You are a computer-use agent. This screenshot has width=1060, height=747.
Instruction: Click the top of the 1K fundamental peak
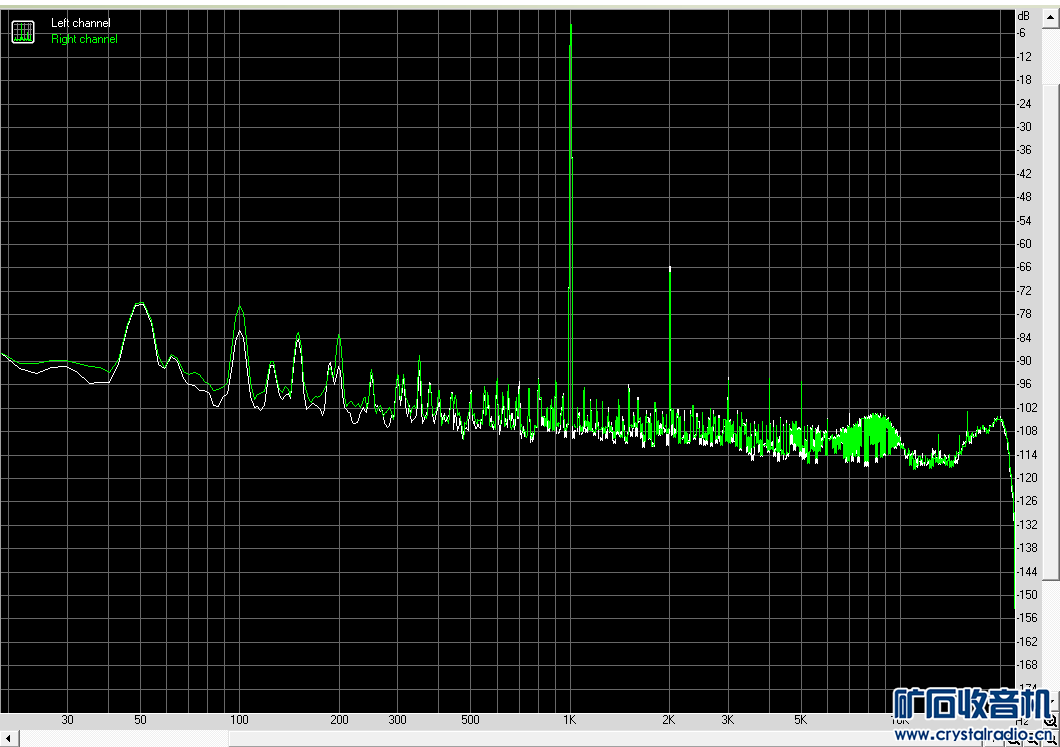coord(571,26)
